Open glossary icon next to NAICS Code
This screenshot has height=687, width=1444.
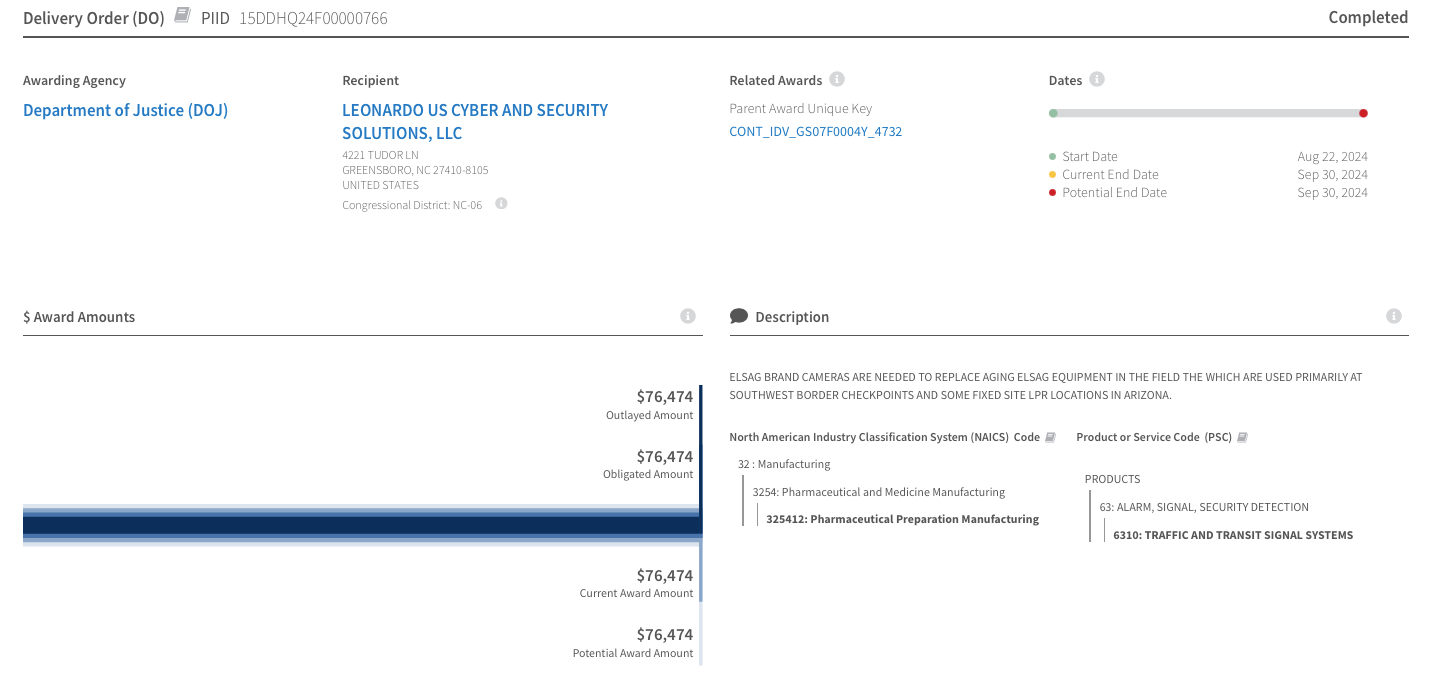(1050, 437)
